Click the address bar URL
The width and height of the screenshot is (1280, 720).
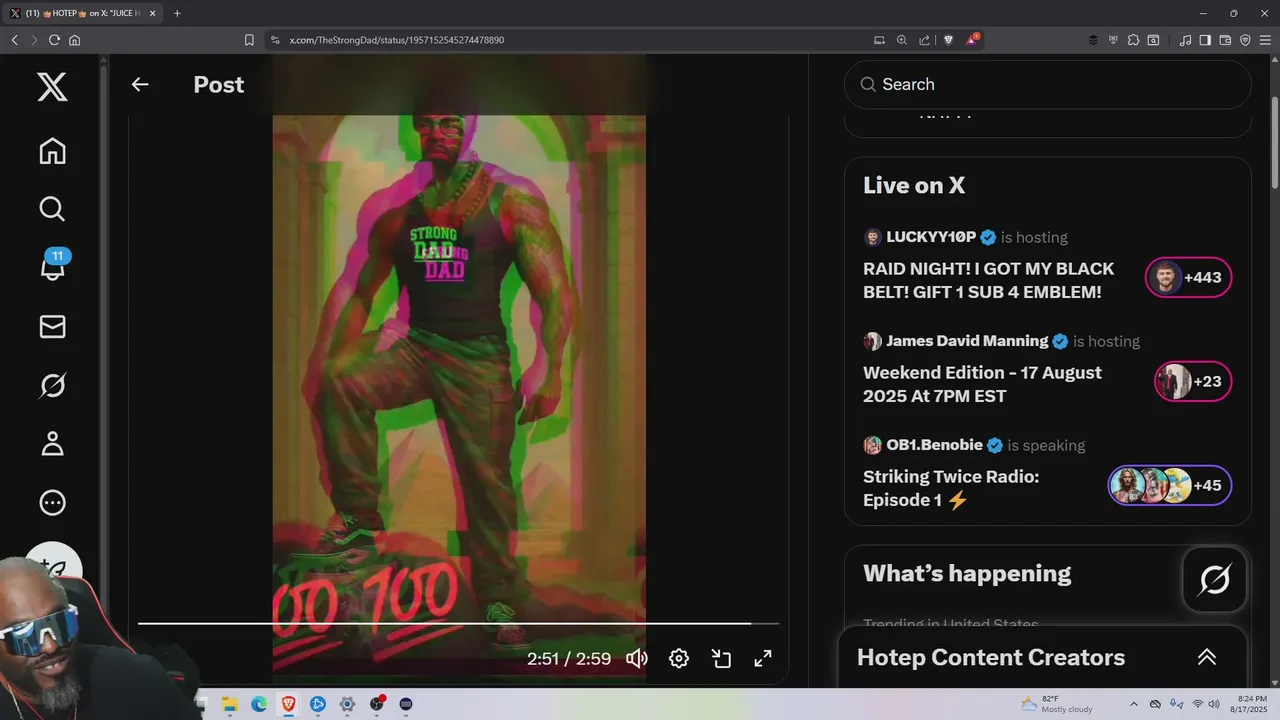[x=397, y=40]
